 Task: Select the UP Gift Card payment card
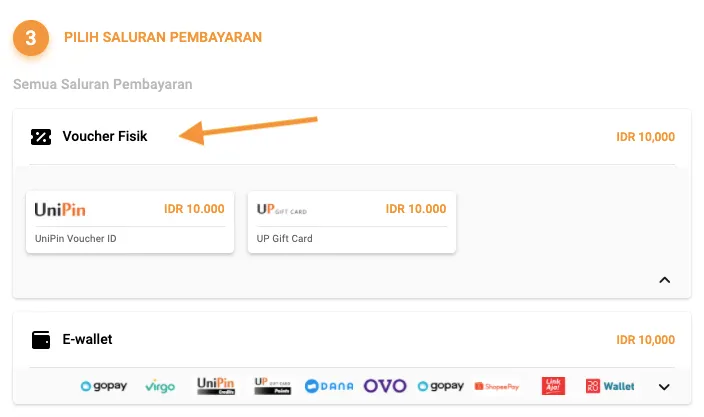(x=351, y=222)
